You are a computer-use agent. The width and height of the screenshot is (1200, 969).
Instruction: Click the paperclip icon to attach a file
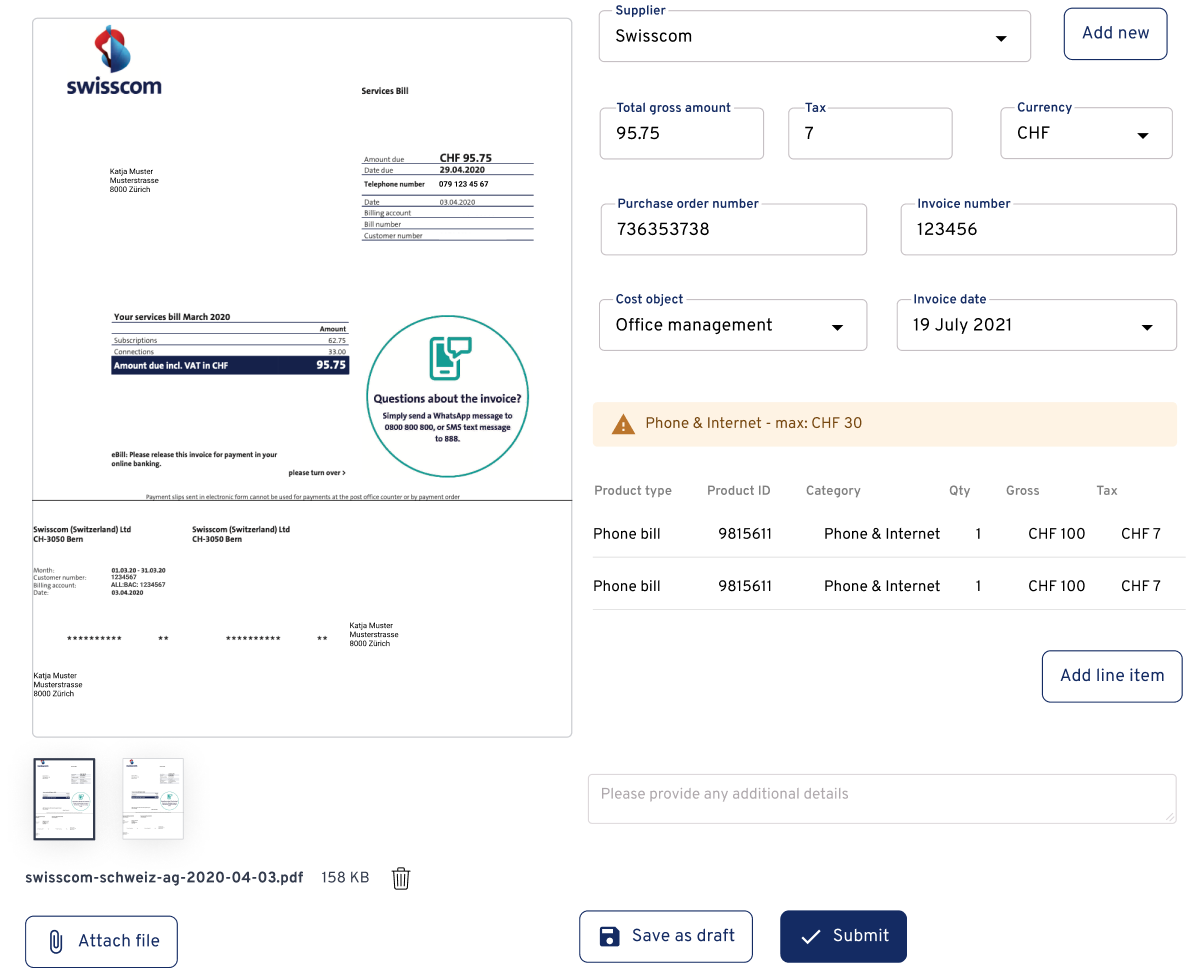[x=55, y=940]
